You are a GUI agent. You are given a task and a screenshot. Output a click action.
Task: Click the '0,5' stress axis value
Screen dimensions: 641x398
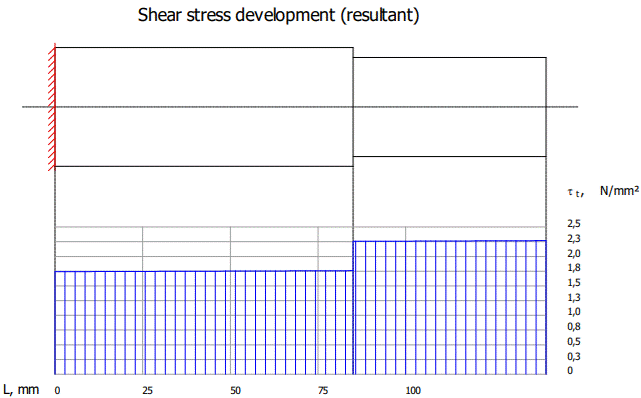coord(574,342)
